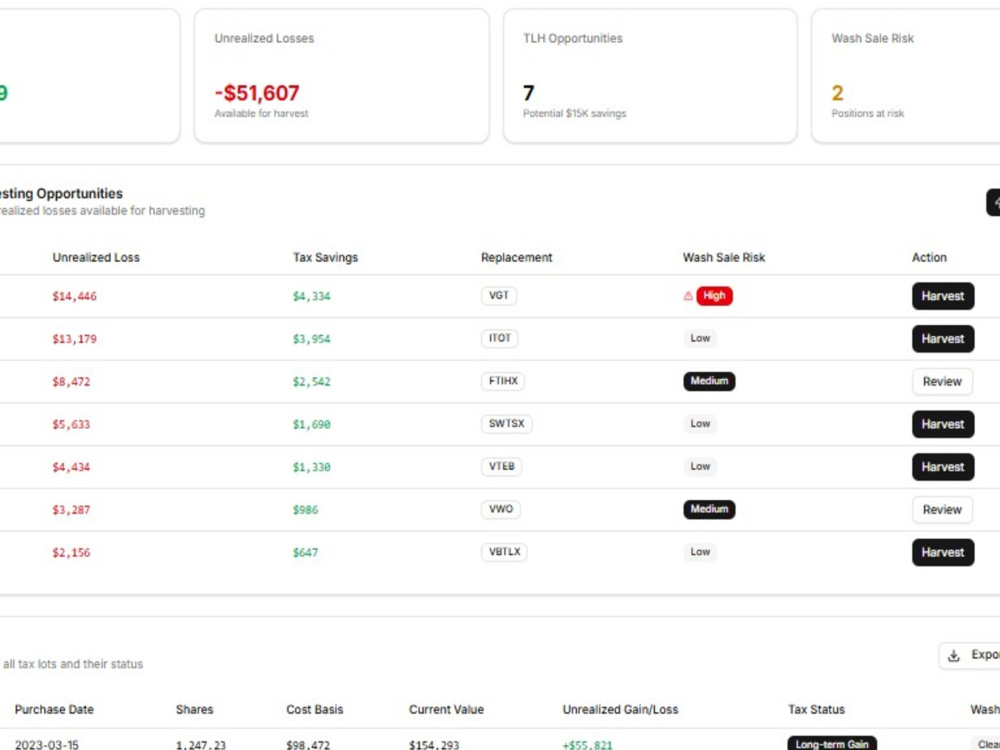Click the Tax Status column header
The width and height of the screenshot is (1000, 750).
tap(816, 710)
